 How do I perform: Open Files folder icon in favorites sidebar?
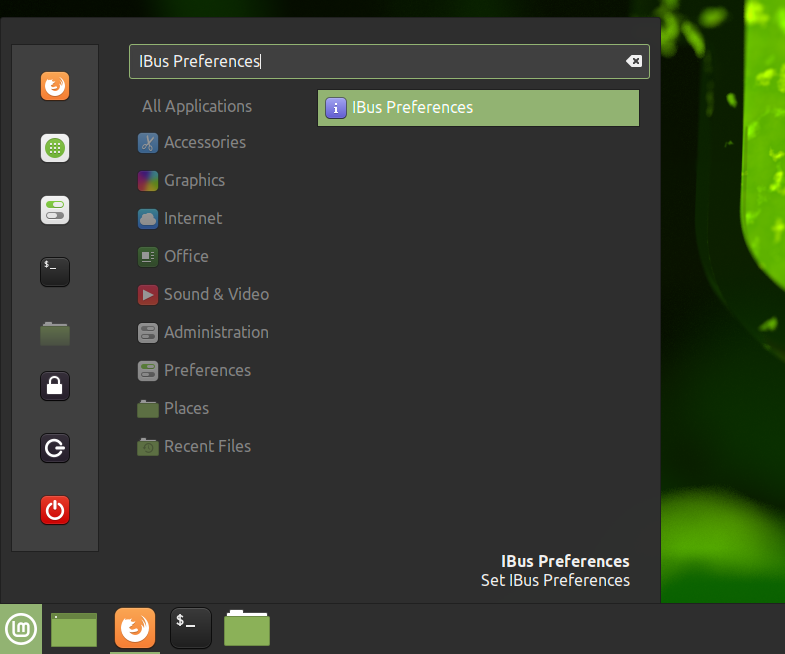pyautogui.click(x=55, y=334)
